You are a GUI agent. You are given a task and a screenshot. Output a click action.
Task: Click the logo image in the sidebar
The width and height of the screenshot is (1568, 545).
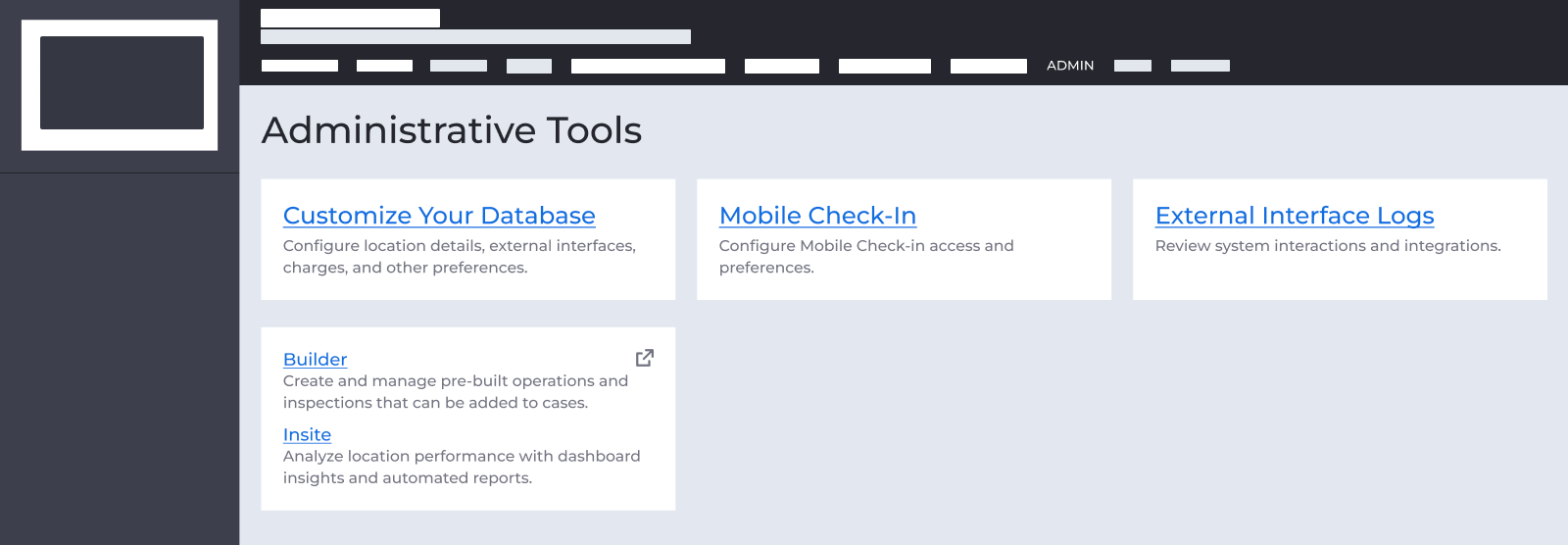tap(121, 84)
